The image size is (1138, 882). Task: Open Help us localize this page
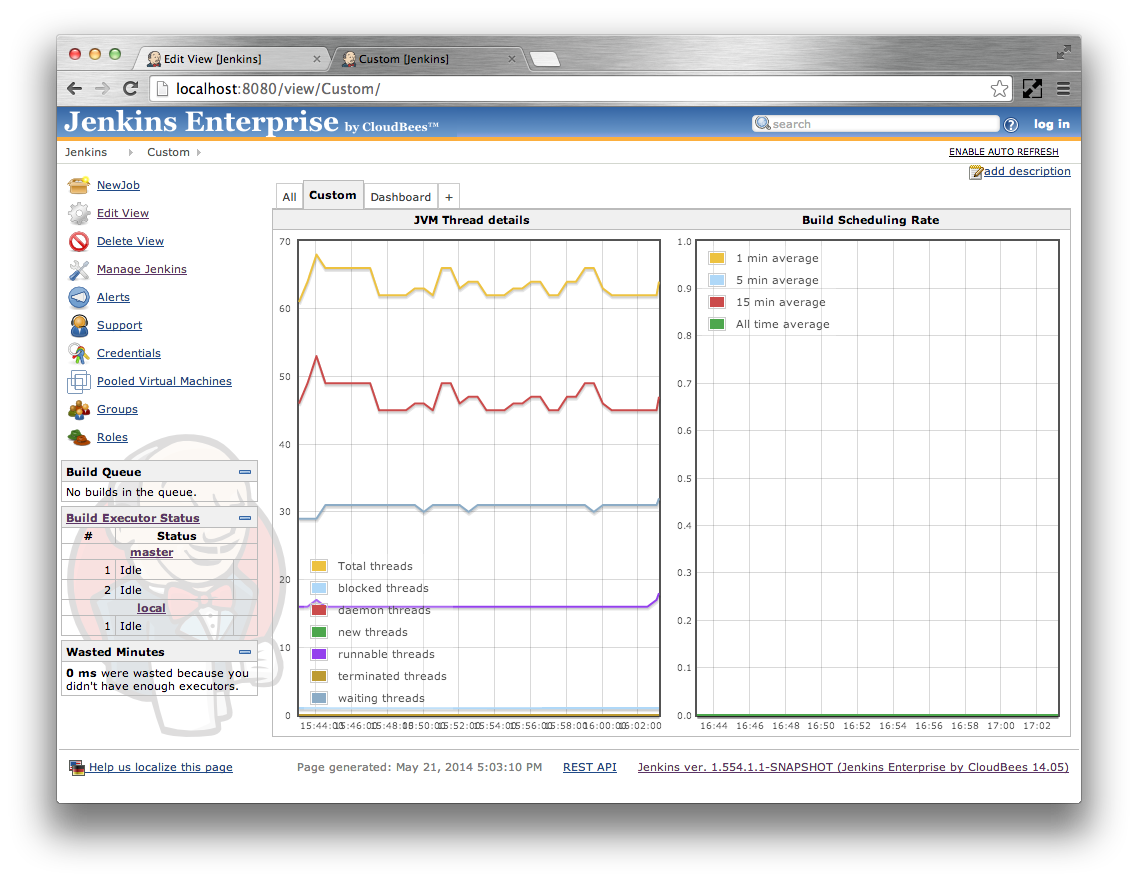tap(160, 767)
